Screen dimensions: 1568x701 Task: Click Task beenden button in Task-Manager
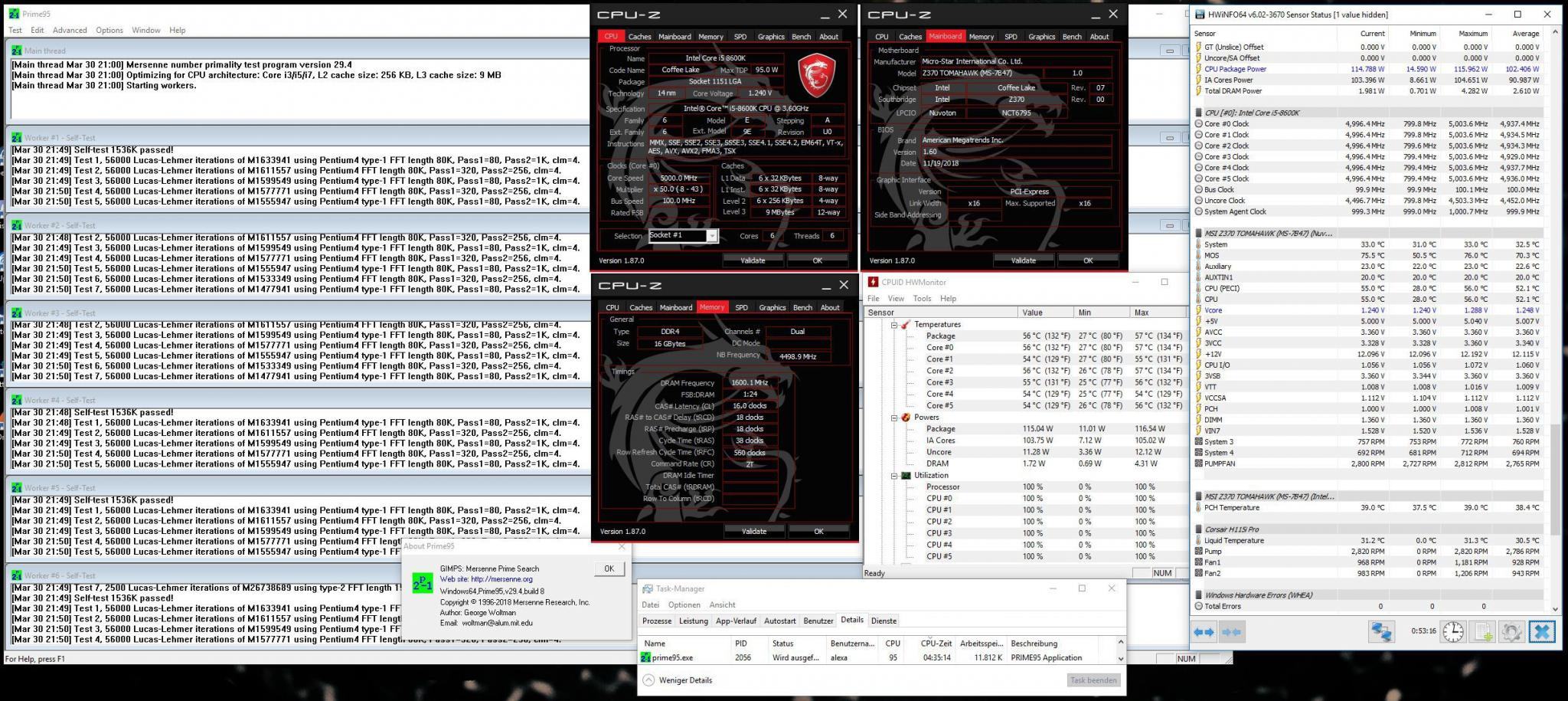coord(1093,680)
